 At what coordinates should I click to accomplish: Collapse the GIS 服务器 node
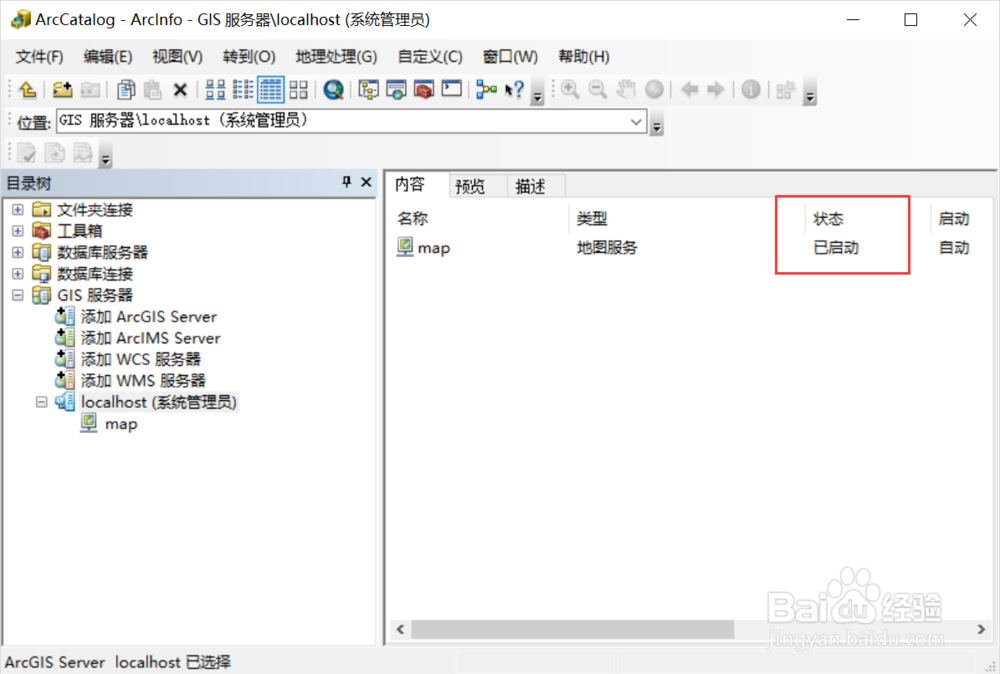coord(18,295)
